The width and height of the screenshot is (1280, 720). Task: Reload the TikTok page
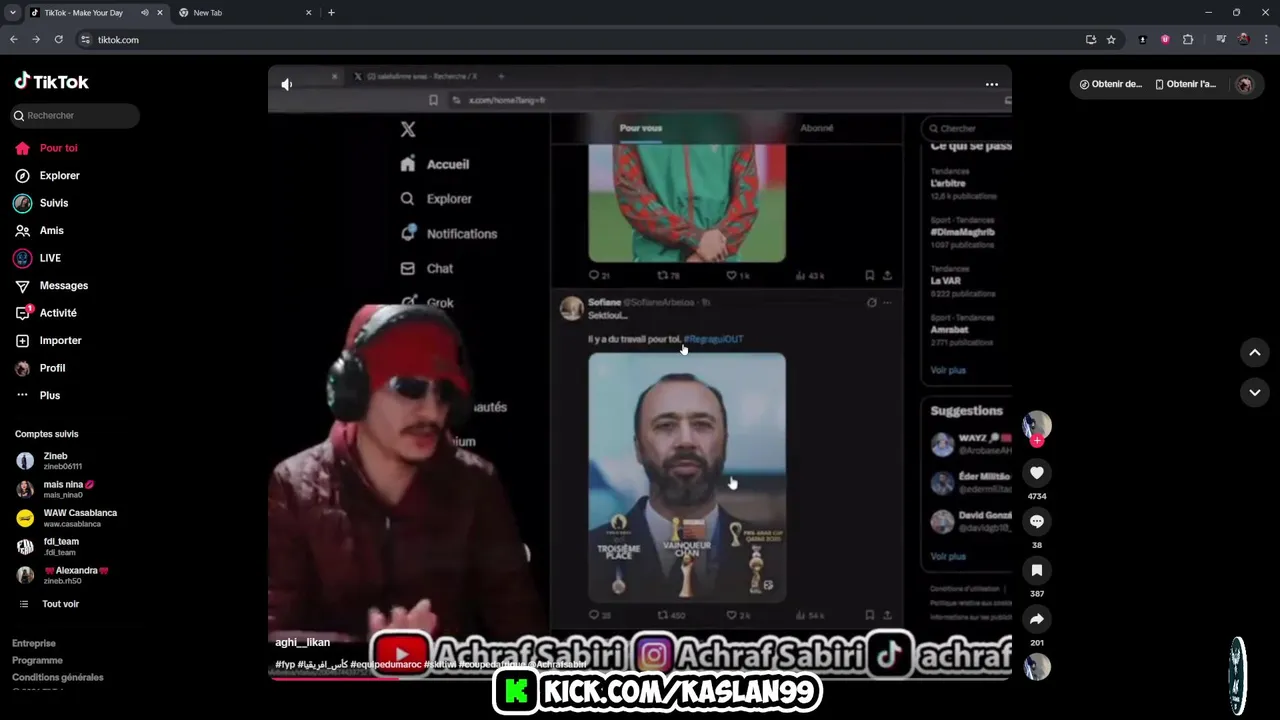point(59,40)
